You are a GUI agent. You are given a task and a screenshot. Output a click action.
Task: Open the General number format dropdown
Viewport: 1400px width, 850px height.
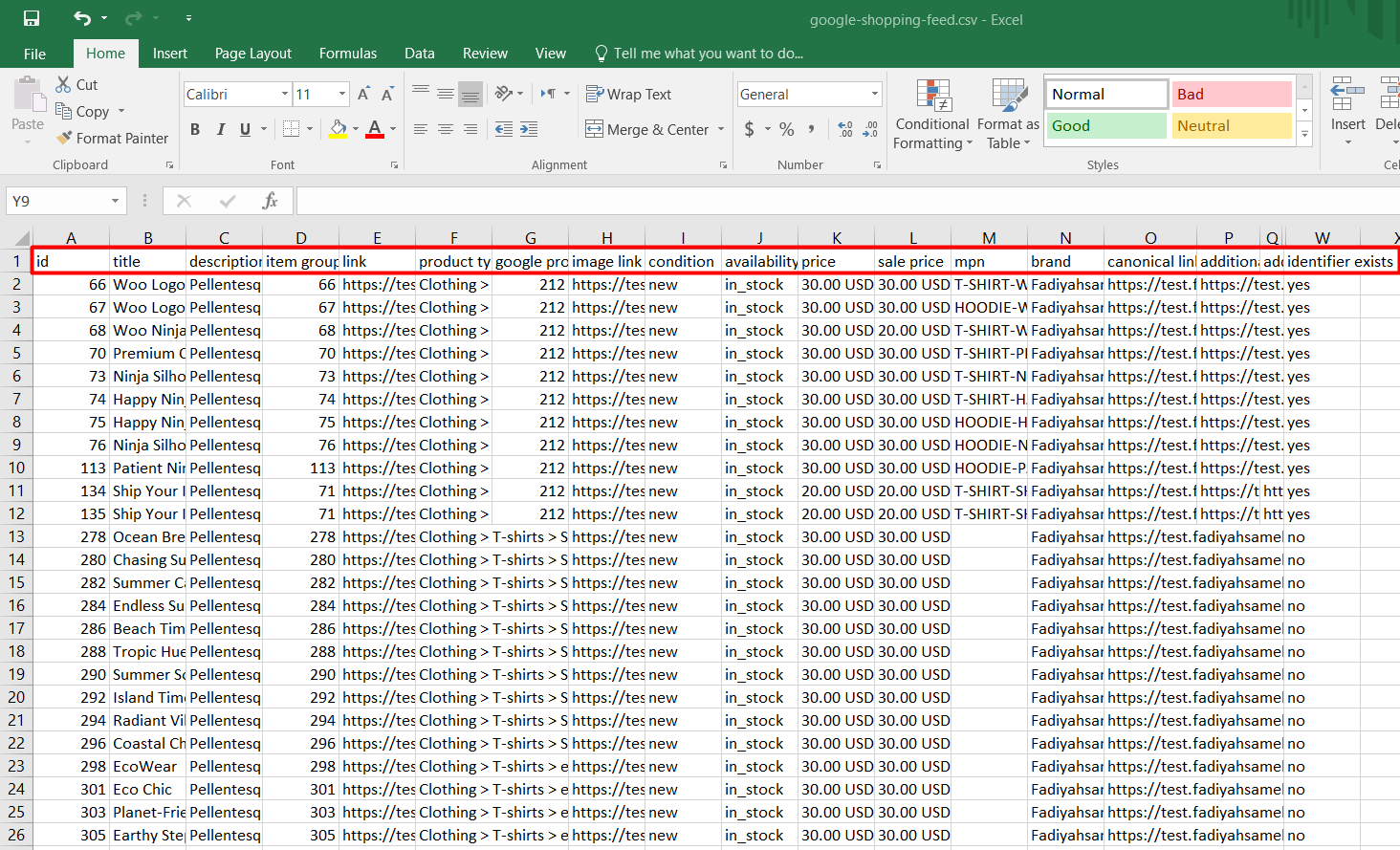(x=875, y=94)
